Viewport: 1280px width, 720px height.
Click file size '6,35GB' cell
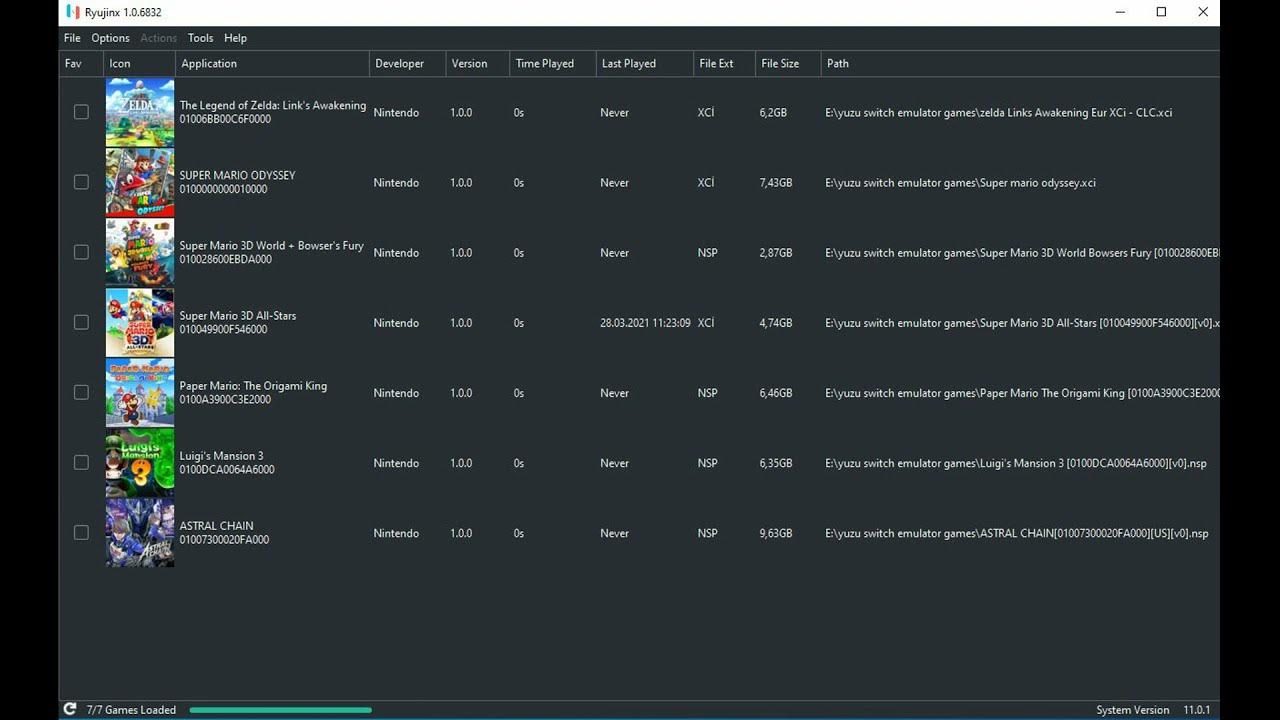pos(776,463)
